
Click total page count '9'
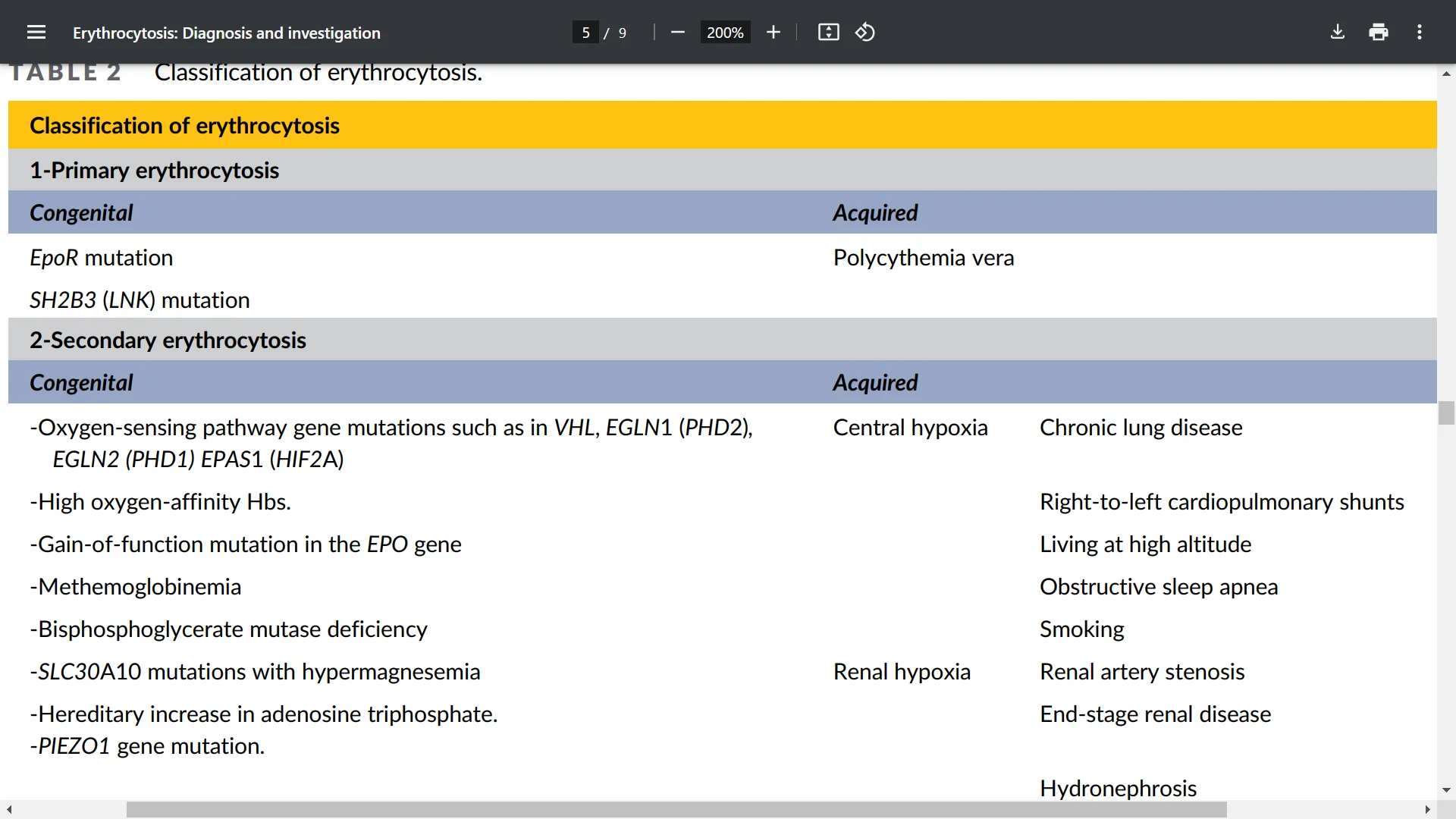[623, 33]
